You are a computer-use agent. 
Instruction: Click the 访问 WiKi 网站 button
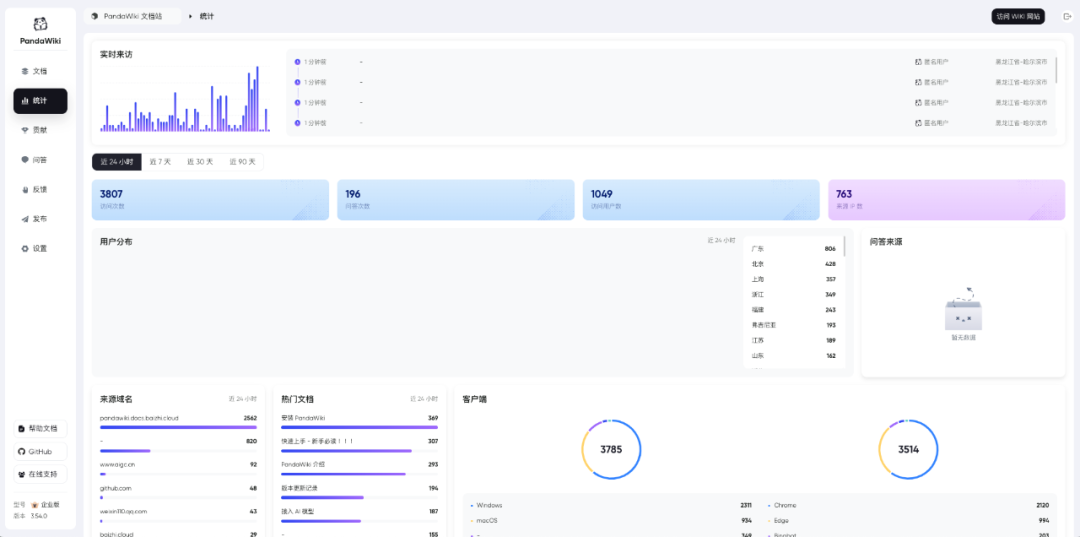click(x=1018, y=16)
